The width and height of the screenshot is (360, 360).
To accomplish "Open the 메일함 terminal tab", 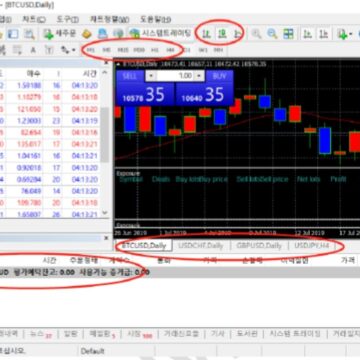I will click(x=102, y=334).
